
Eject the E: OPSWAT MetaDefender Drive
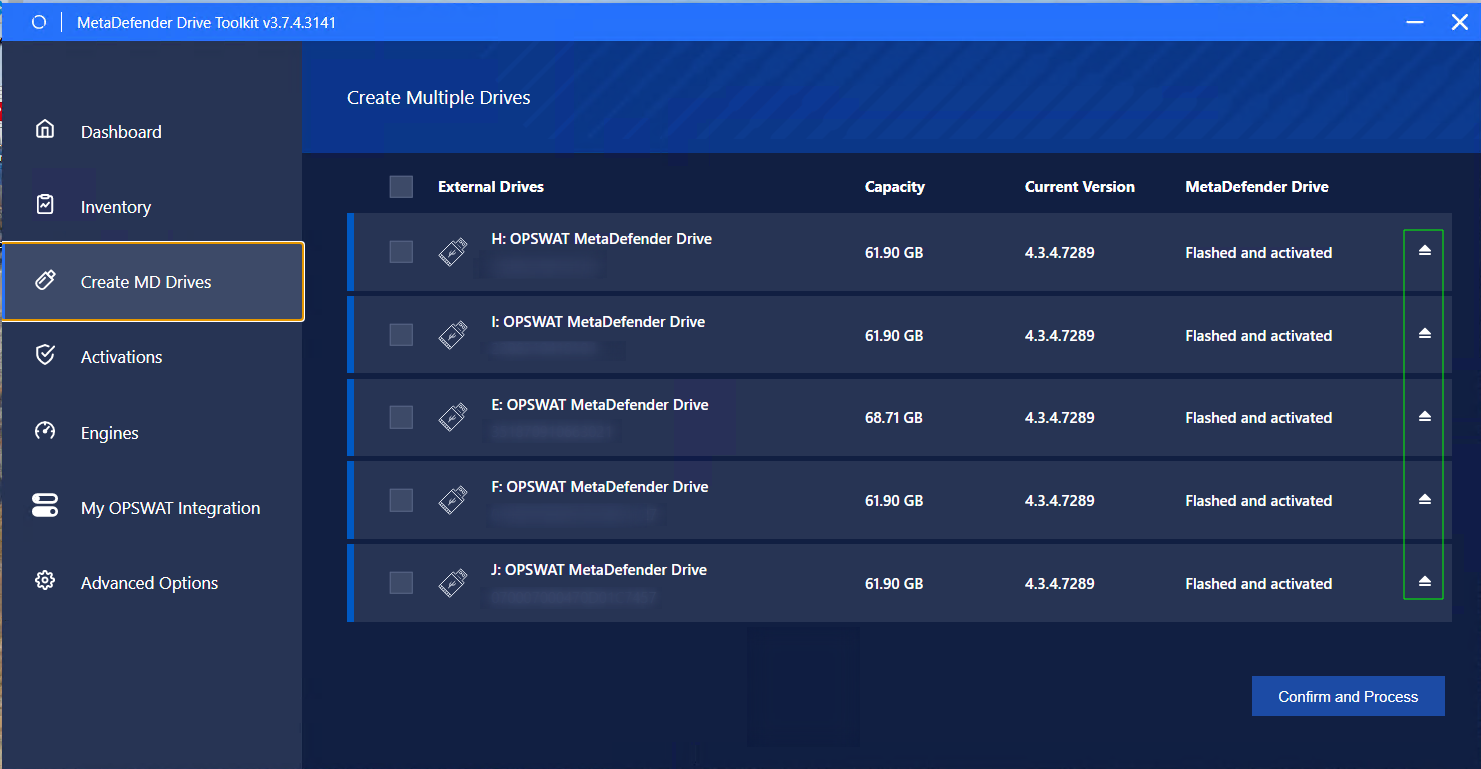(x=1425, y=416)
